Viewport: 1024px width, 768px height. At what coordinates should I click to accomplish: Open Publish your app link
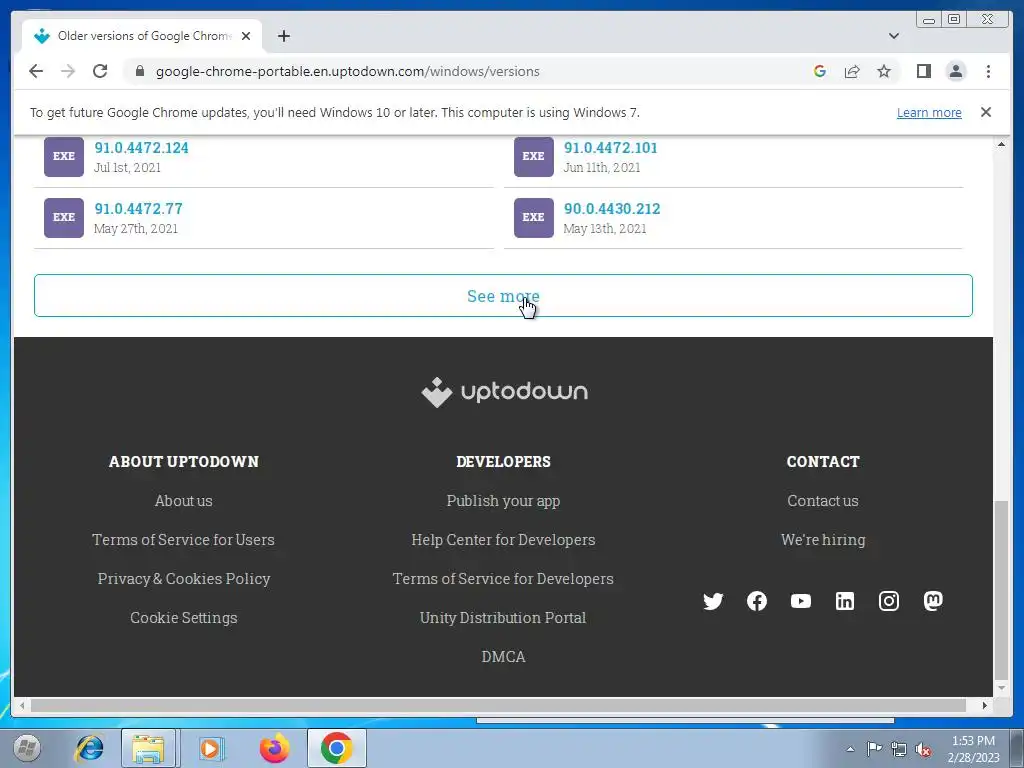[x=504, y=501]
